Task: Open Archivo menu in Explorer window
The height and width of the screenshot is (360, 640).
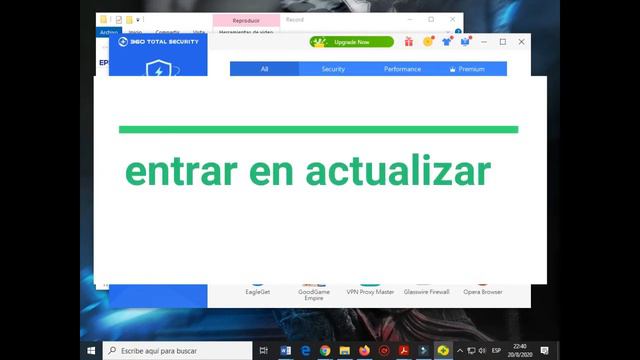Action: pos(109,31)
